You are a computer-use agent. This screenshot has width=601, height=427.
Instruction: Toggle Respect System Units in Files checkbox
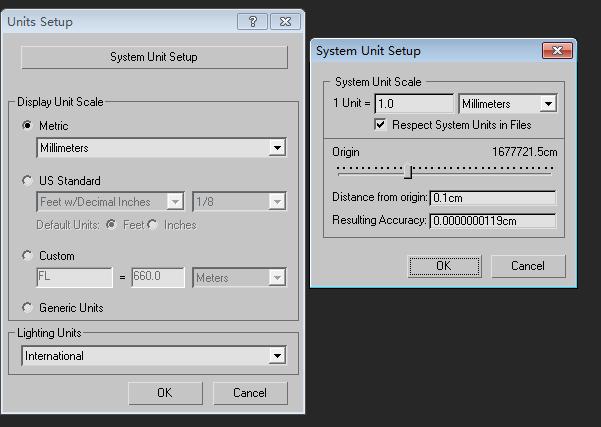(x=381, y=125)
